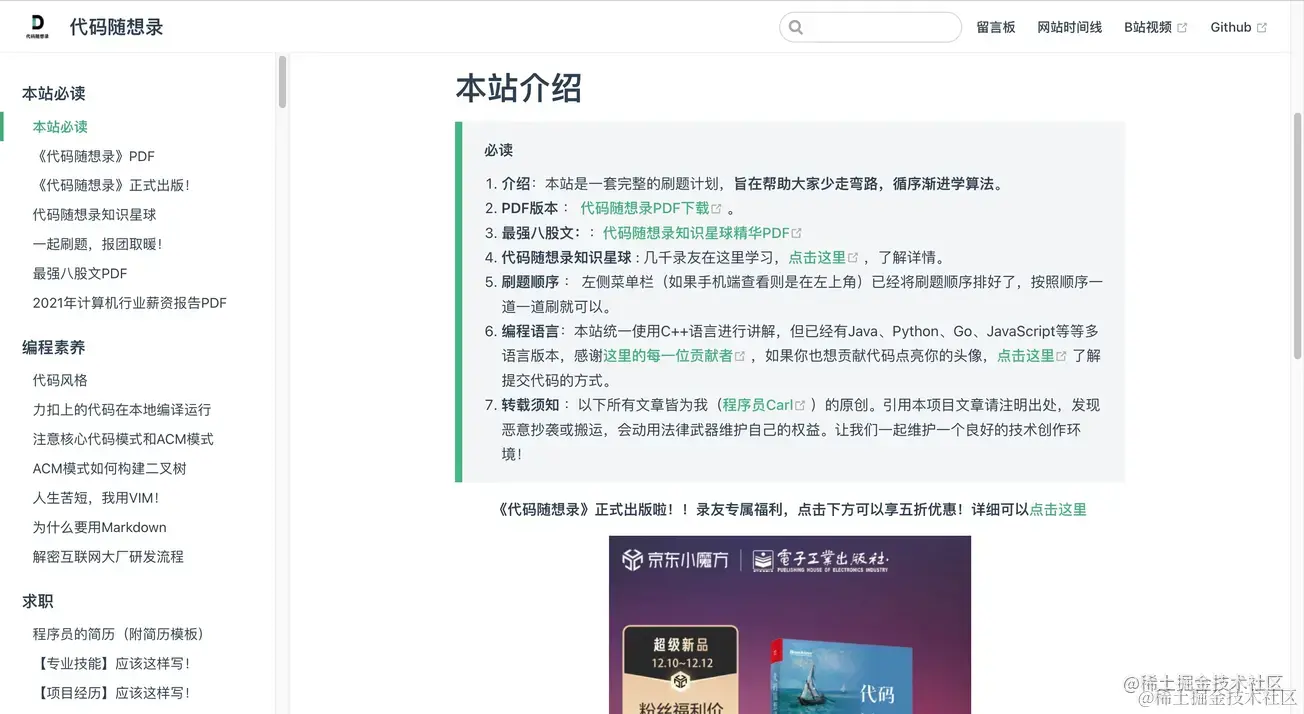Open 【项目经历】应该这样写! sidebar item
Viewport: 1304px width, 714px height.
coord(111,693)
